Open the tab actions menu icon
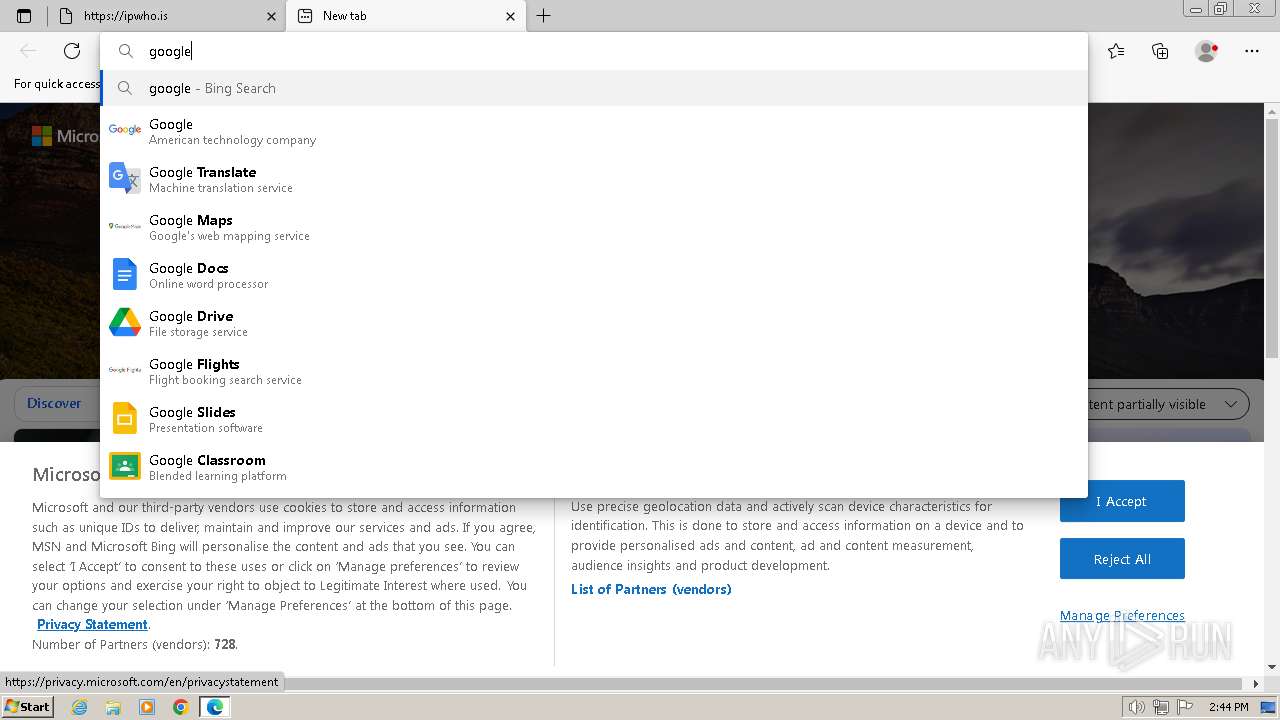This screenshot has width=1280, height=720. pos(24,16)
